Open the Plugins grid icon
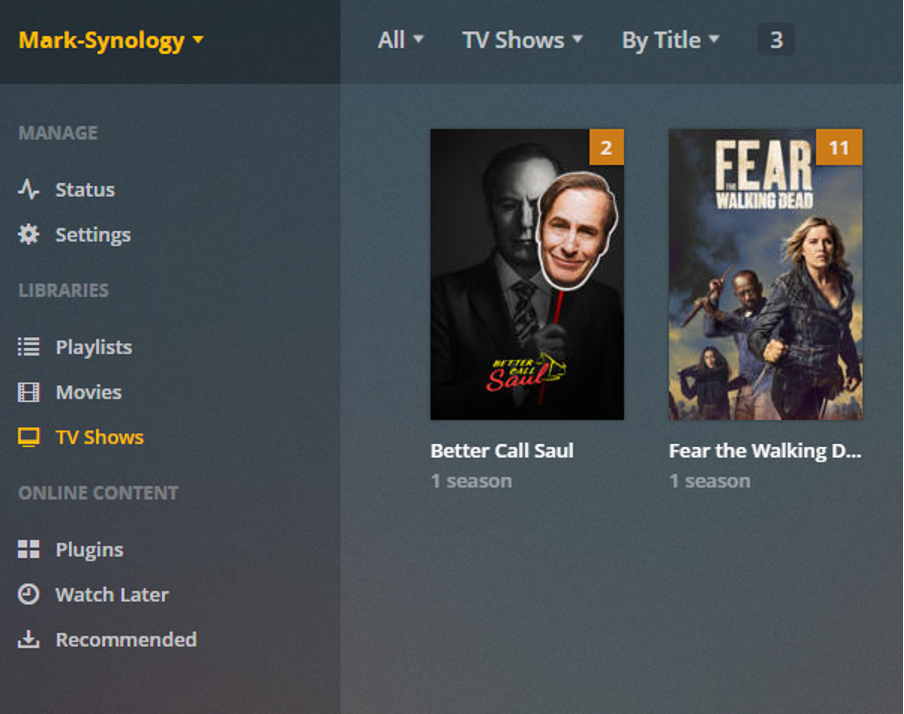 click(28, 549)
